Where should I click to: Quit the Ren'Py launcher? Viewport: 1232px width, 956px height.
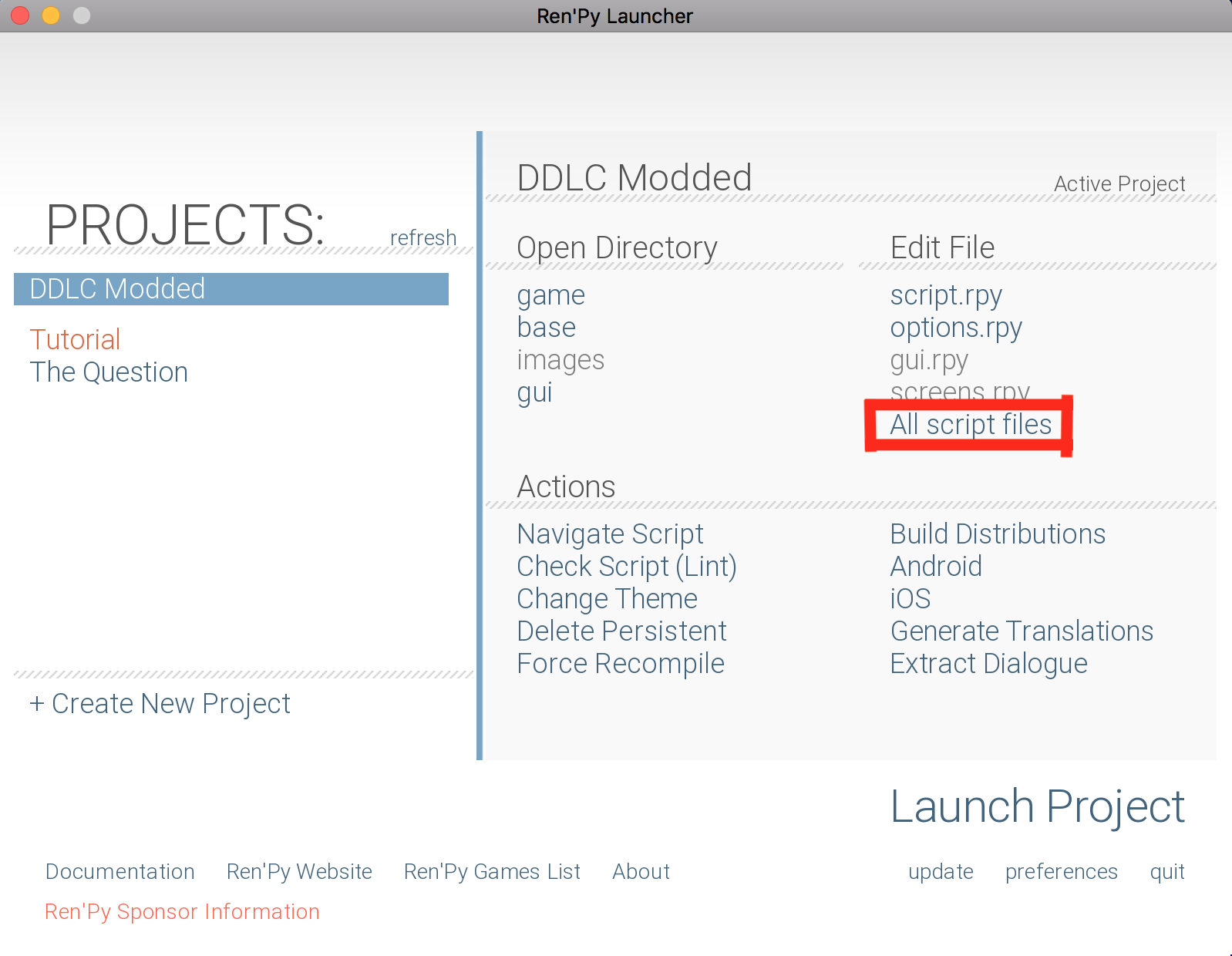[x=1167, y=872]
